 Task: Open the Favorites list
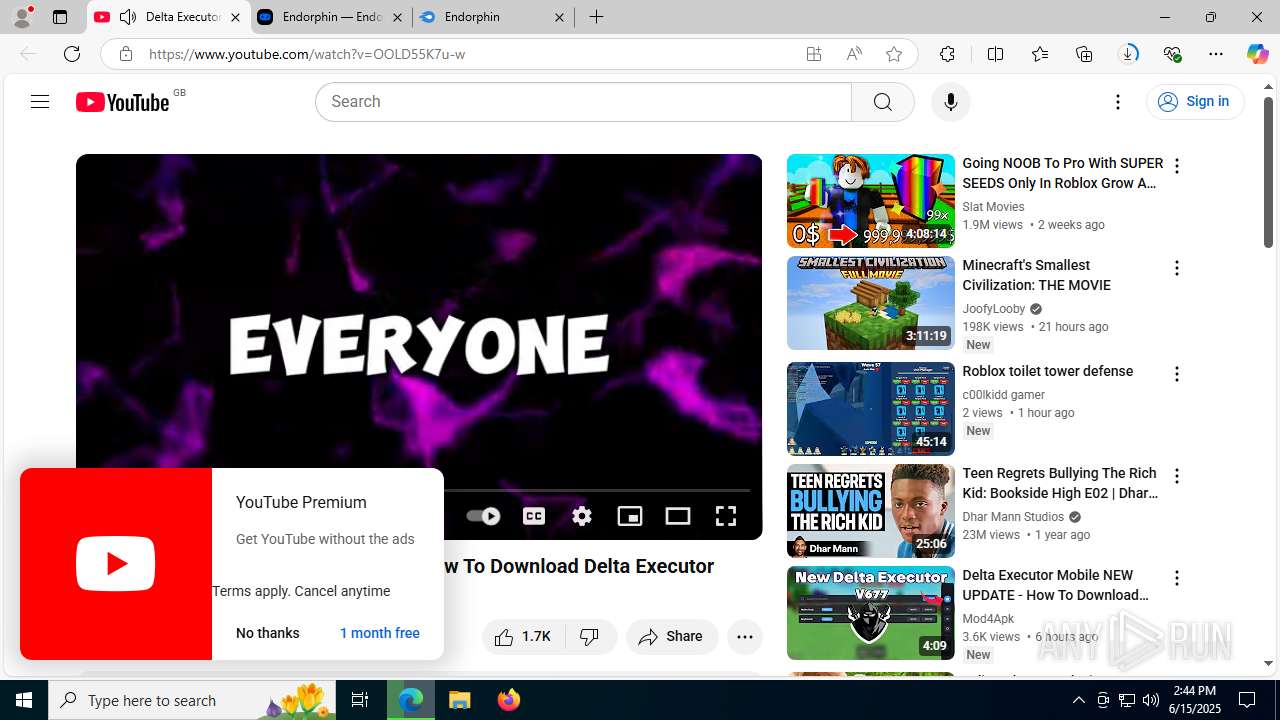click(x=1040, y=54)
